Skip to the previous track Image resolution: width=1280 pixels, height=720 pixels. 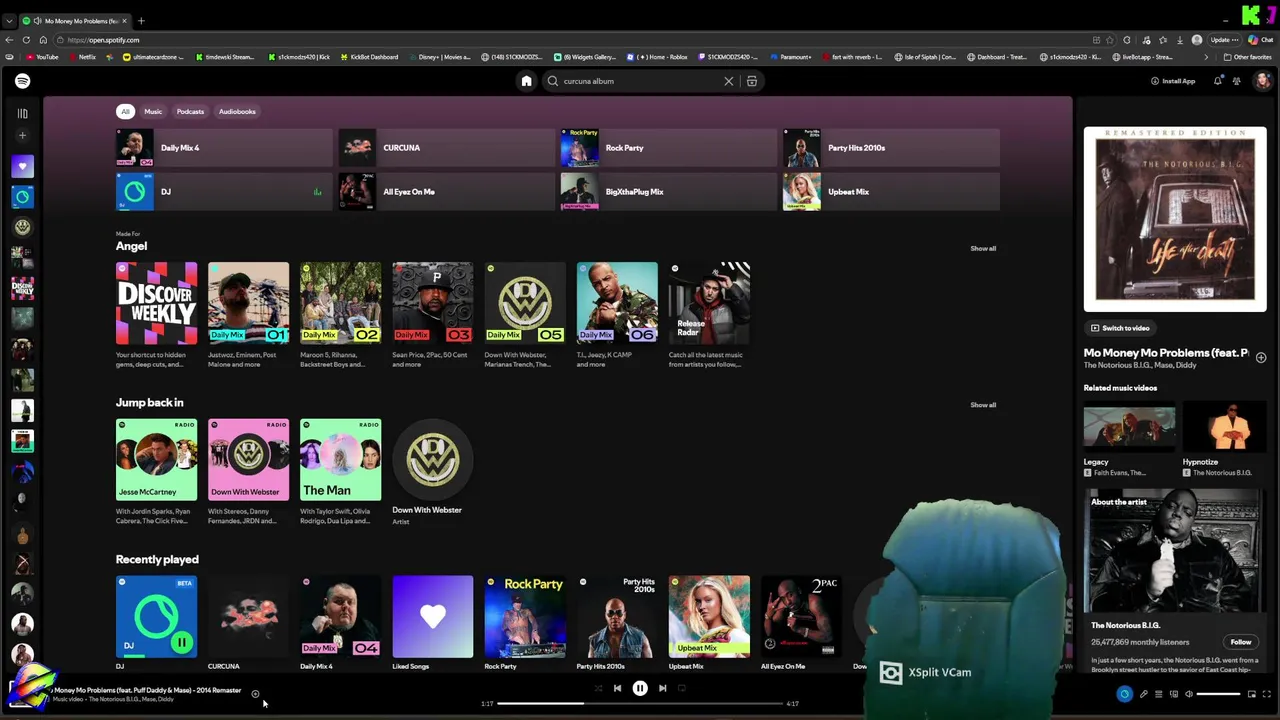click(x=617, y=688)
